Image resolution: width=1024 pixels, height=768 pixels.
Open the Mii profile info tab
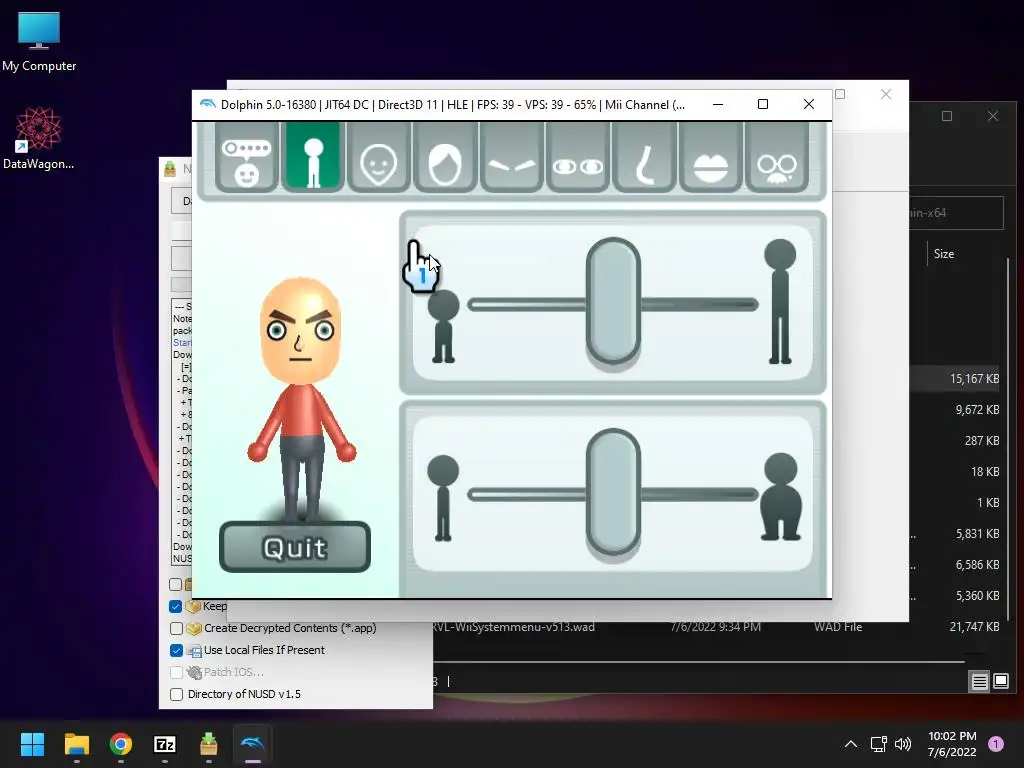247,157
